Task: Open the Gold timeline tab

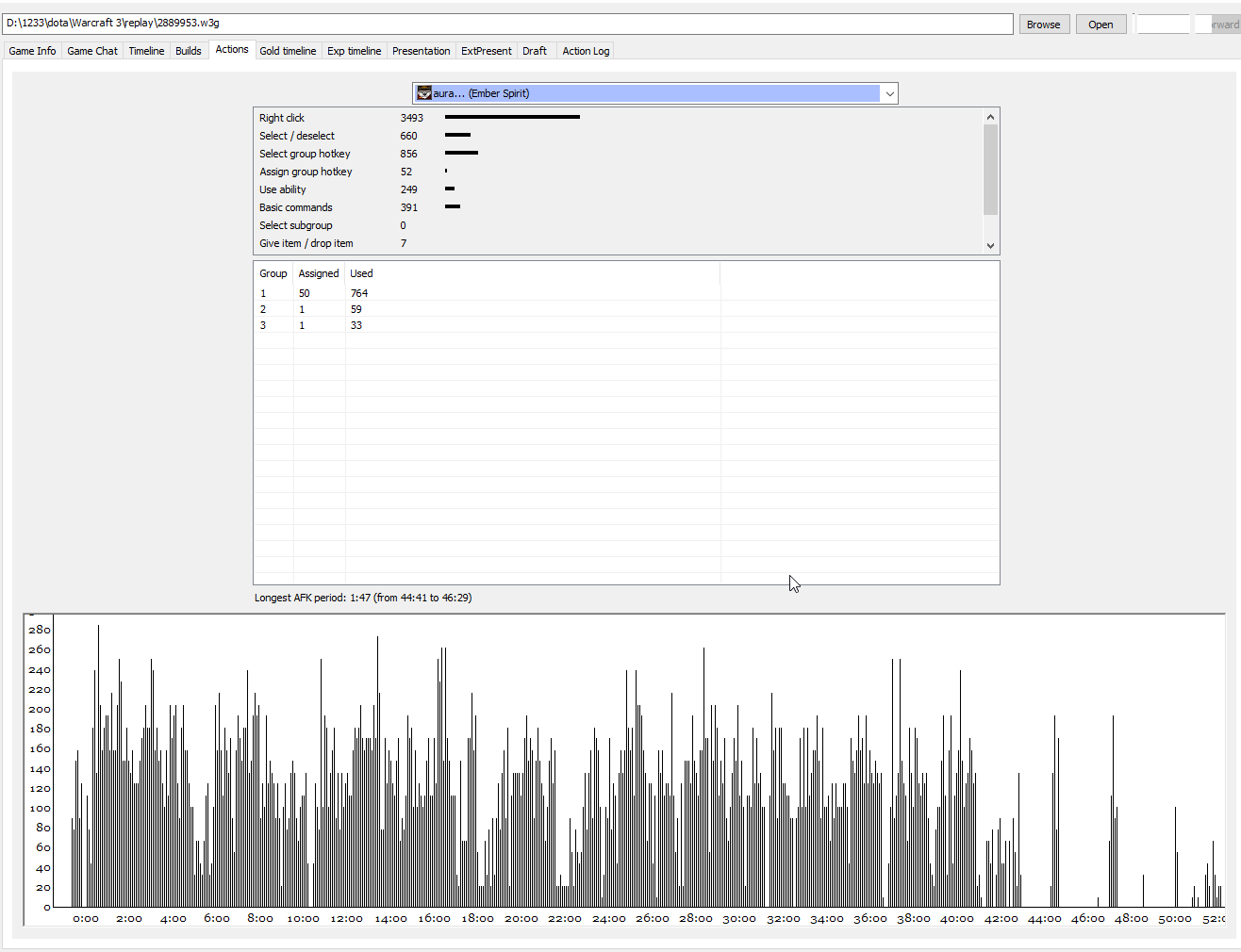Action: pyautogui.click(x=289, y=51)
